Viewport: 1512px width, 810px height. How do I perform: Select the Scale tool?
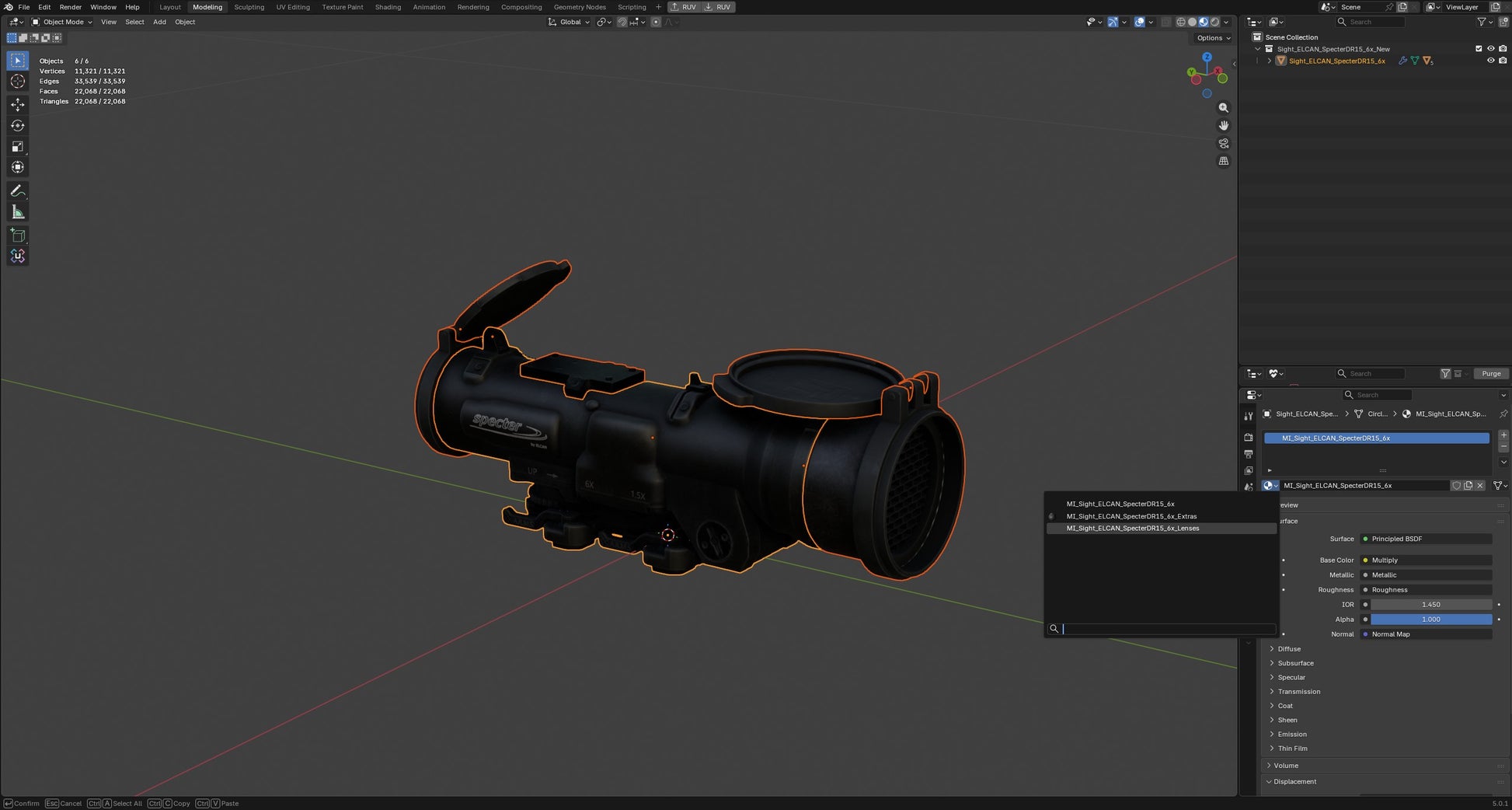click(x=18, y=146)
